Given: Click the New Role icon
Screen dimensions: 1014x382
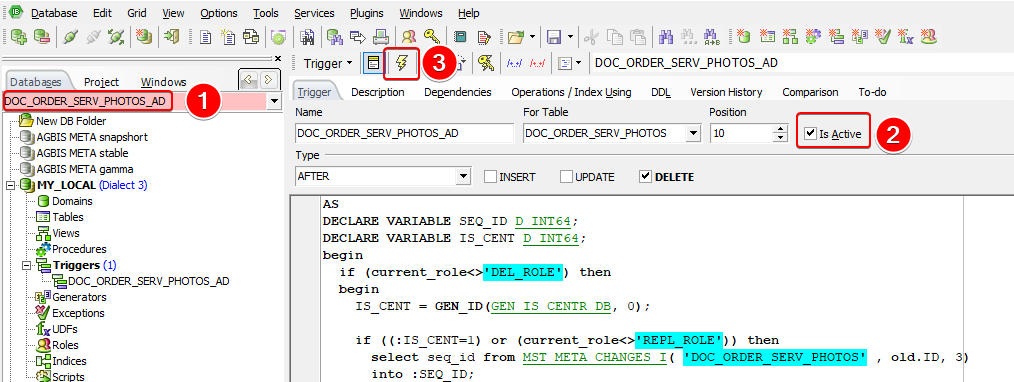Looking at the screenshot, I should pyautogui.click(x=929, y=36).
